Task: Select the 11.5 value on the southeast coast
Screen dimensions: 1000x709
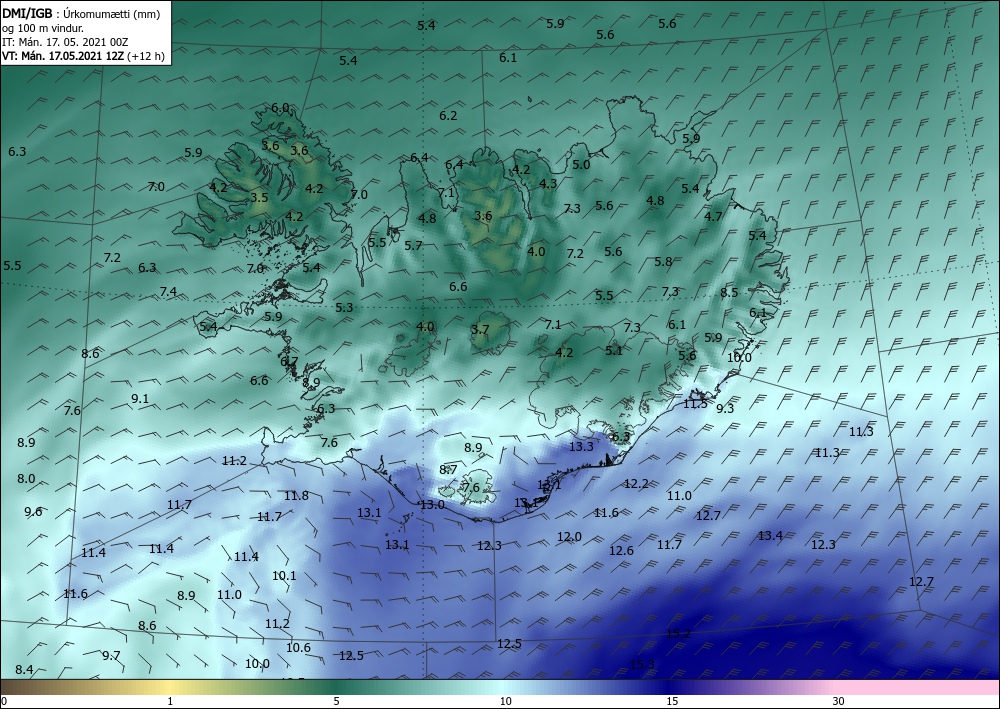Action: click(x=695, y=404)
